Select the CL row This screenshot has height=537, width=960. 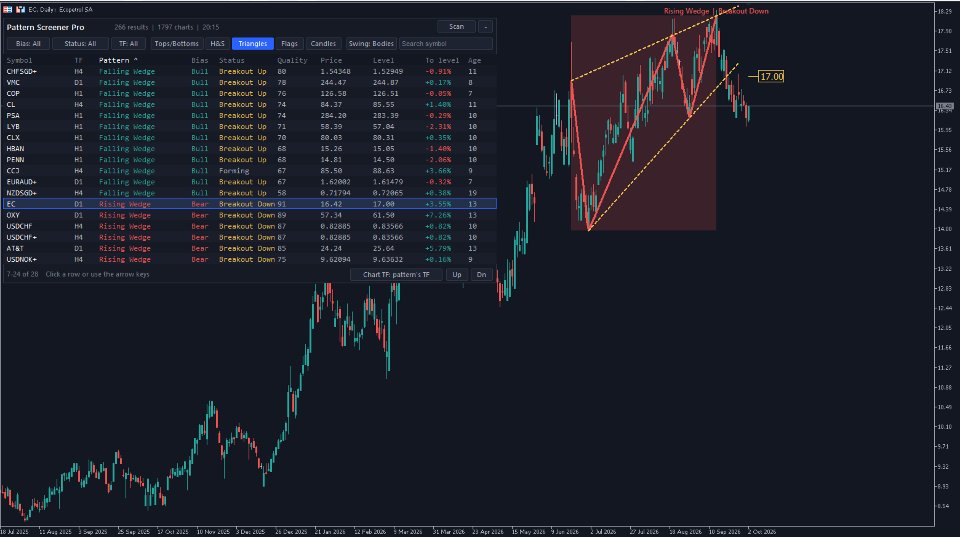point(249,105)
